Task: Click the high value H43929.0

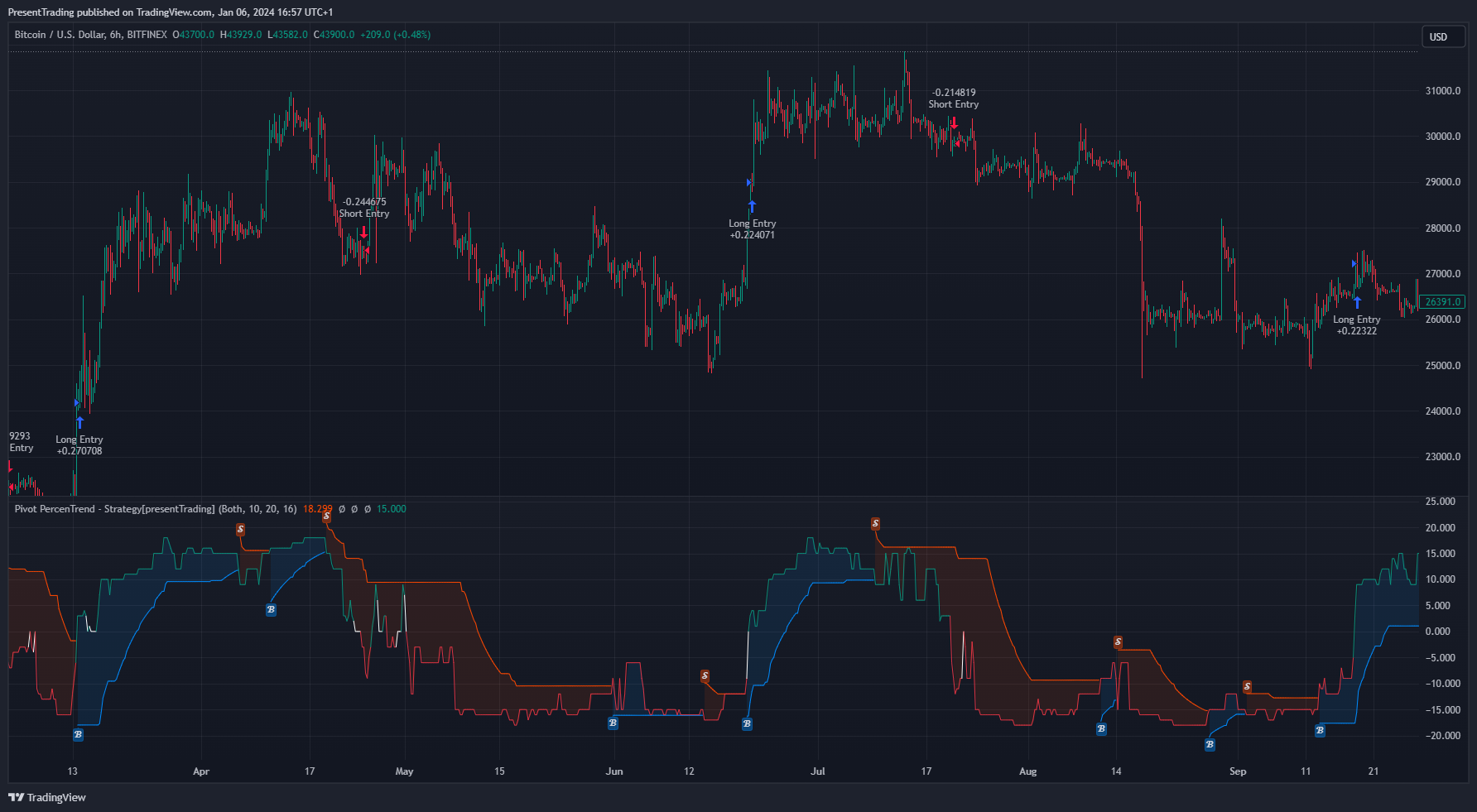Action: 241,35
